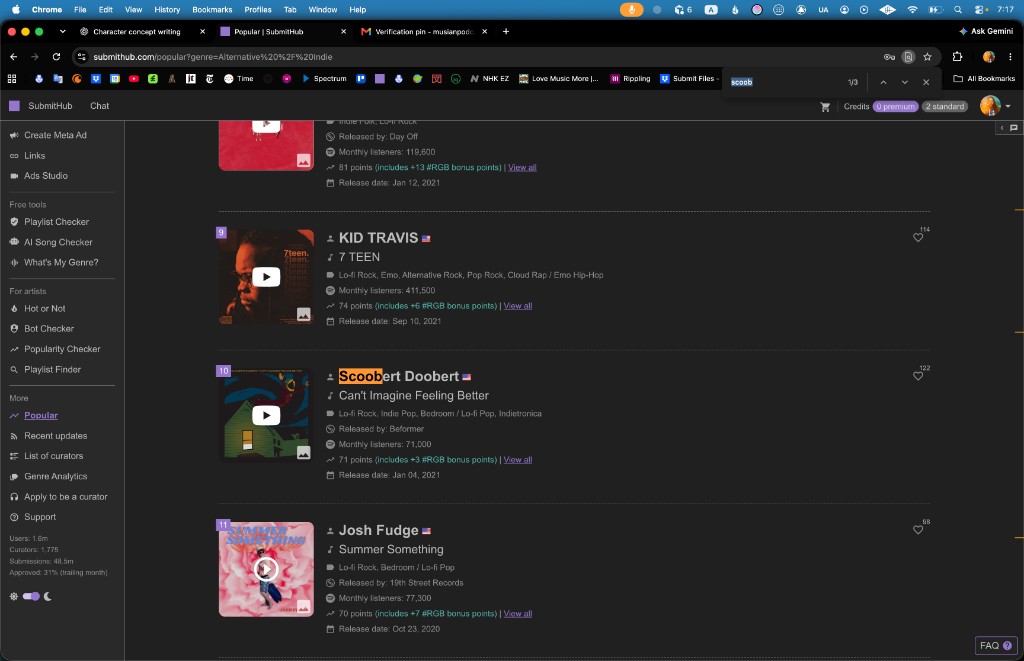
Task: Open Profiles menu in menu bar
Action: pos(258,10)
